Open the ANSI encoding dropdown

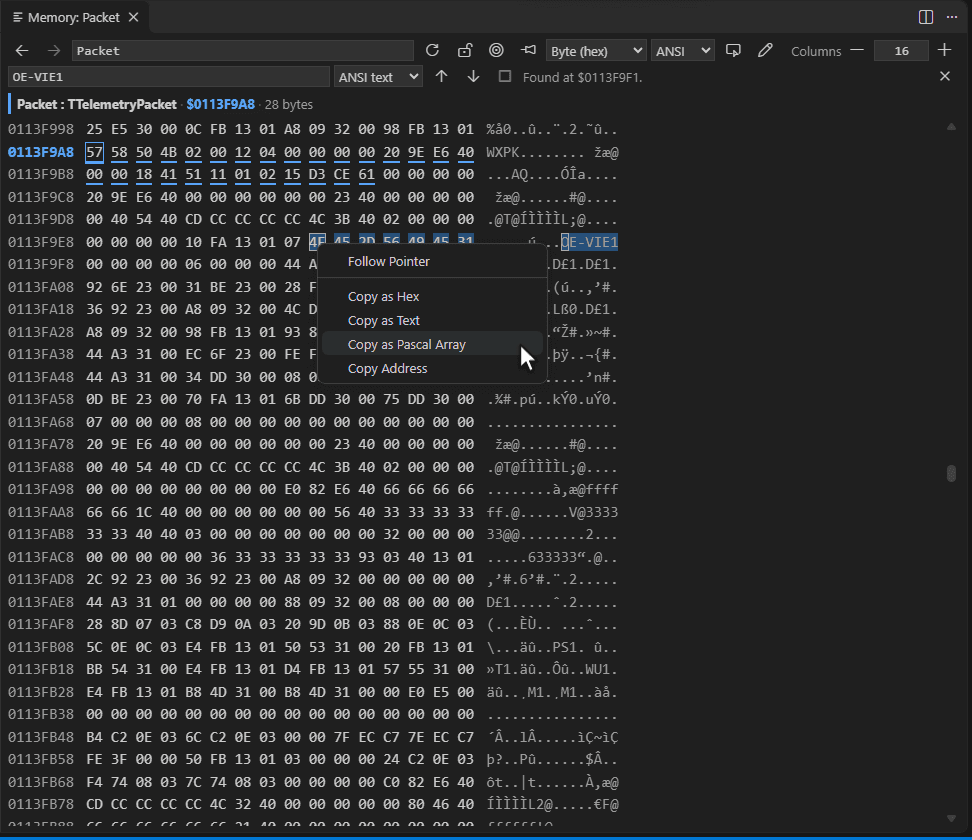[683, 51]
